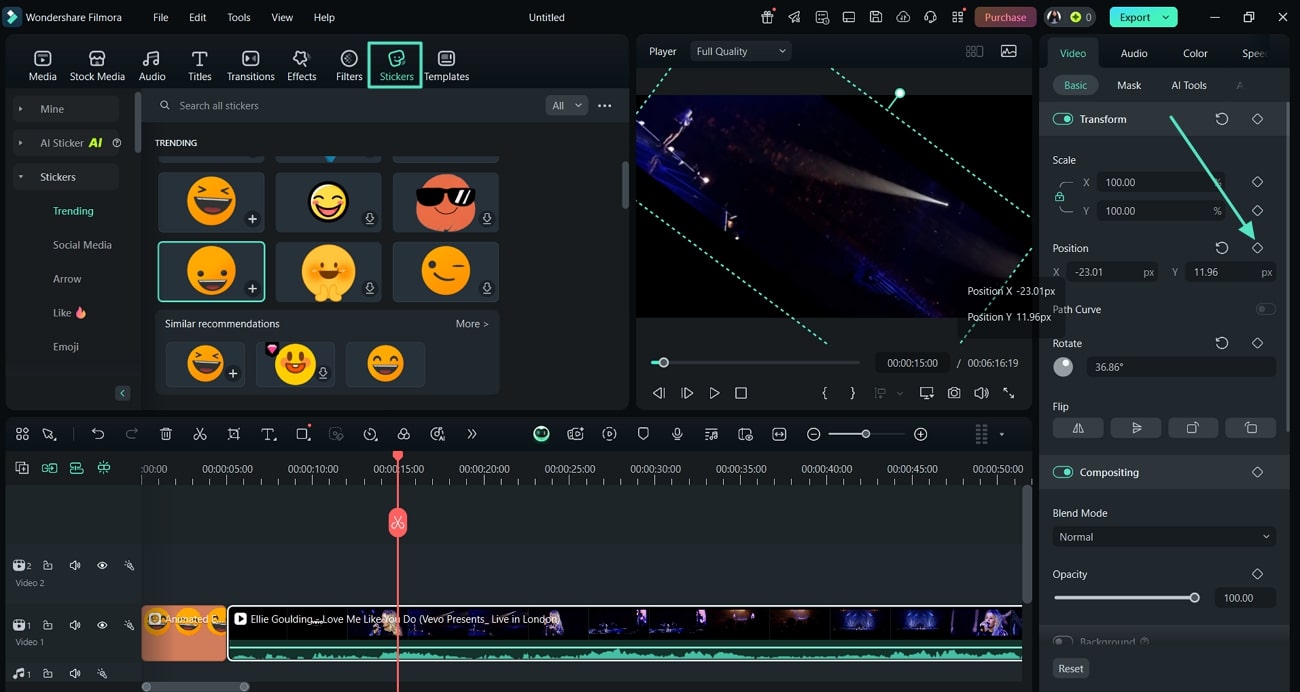The image size is (1300, 692).
Task: Reset Position values
Action: 1221,248
